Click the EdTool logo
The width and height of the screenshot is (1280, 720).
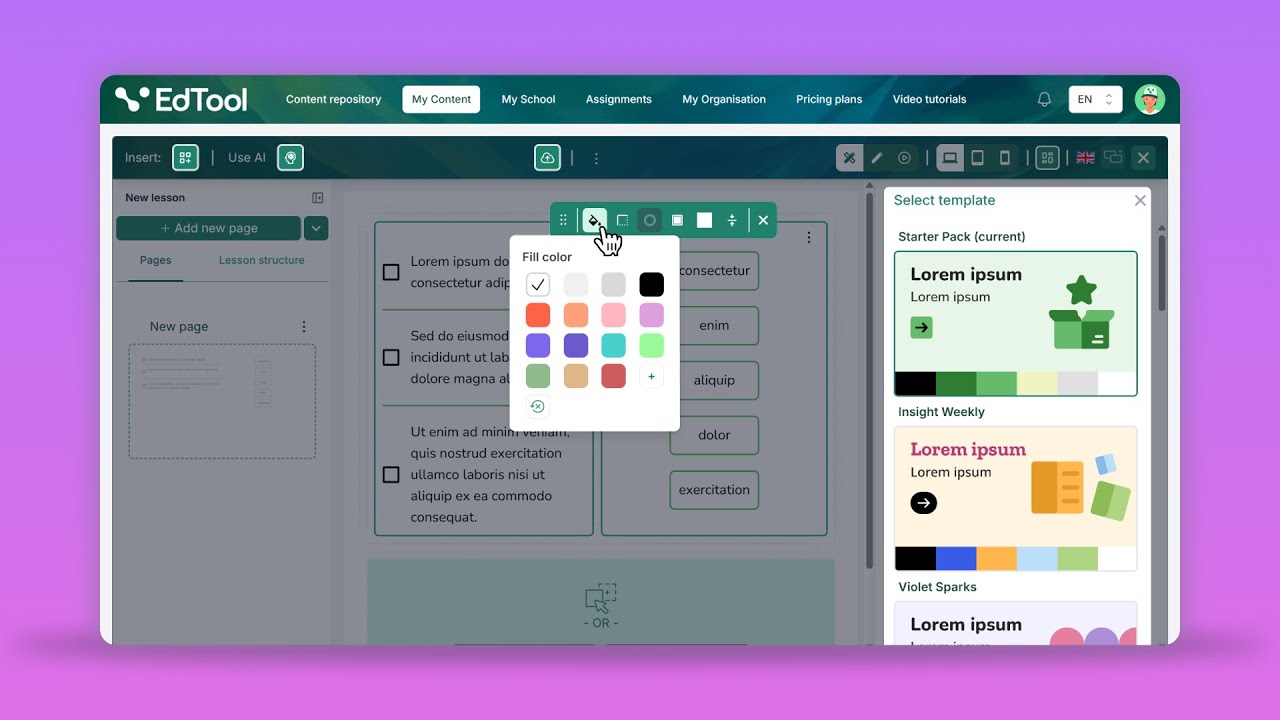pos(181,99)
